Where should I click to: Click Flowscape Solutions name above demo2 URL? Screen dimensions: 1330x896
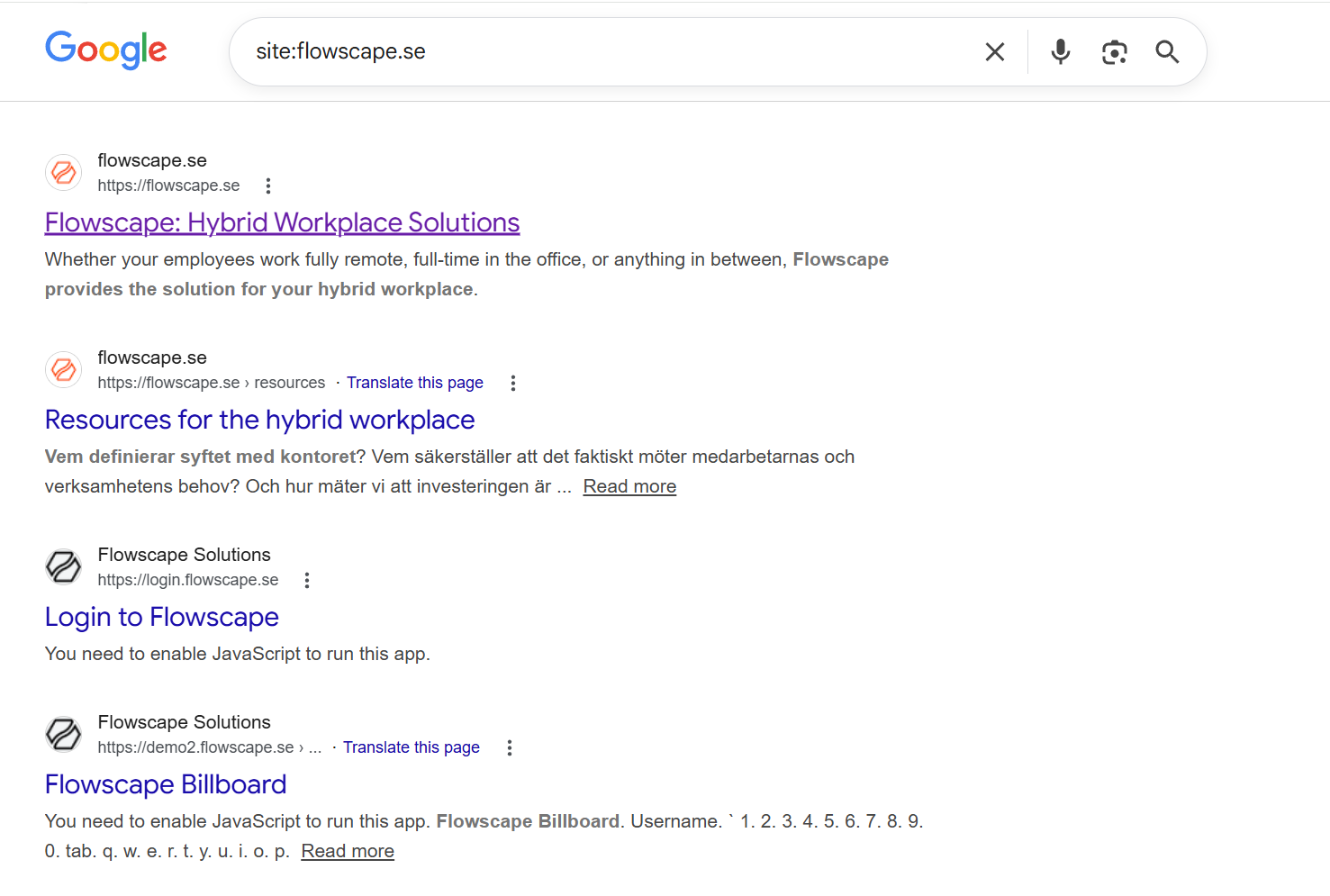[185, 722]
